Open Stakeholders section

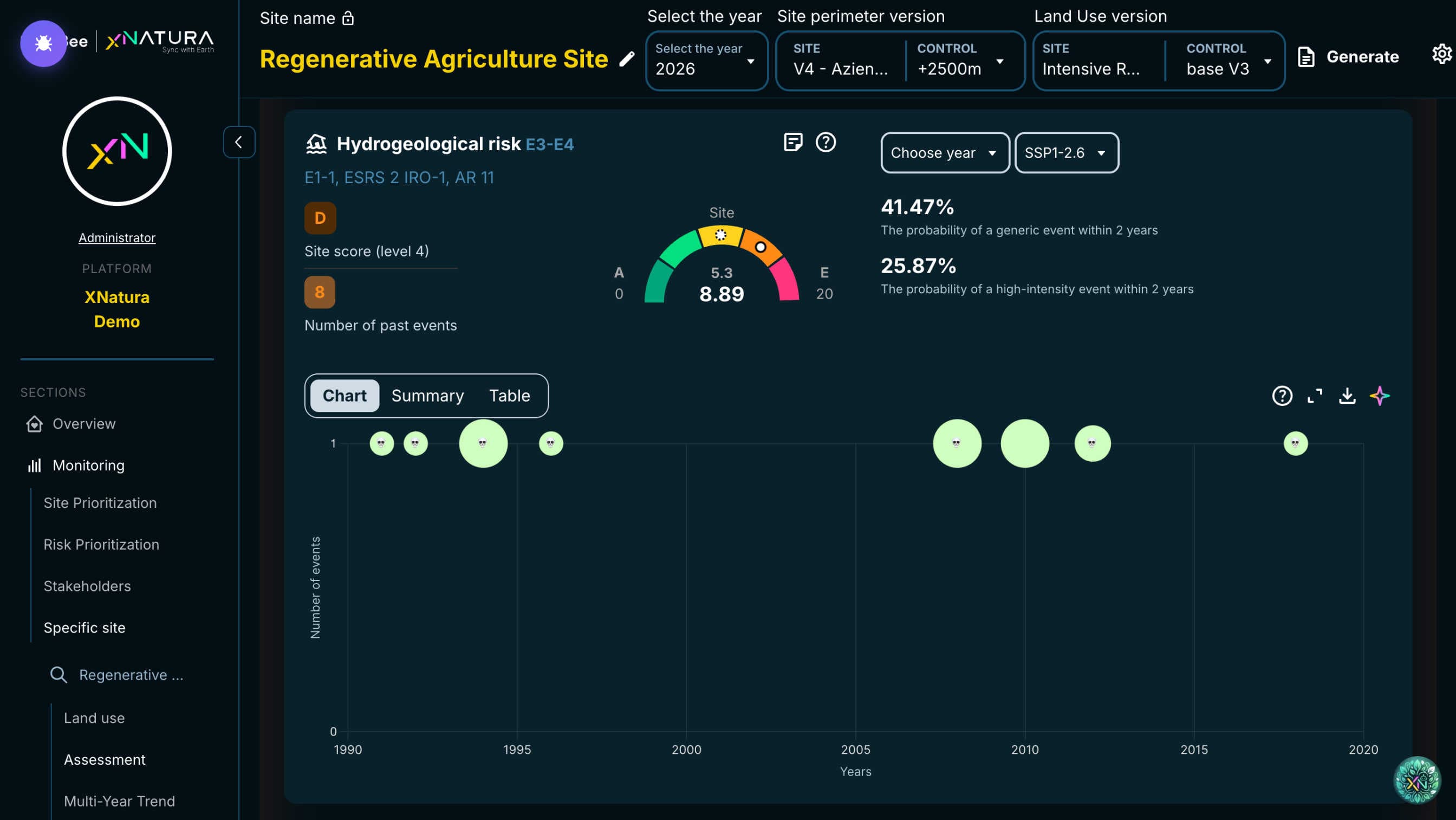[x=87, y=586]
